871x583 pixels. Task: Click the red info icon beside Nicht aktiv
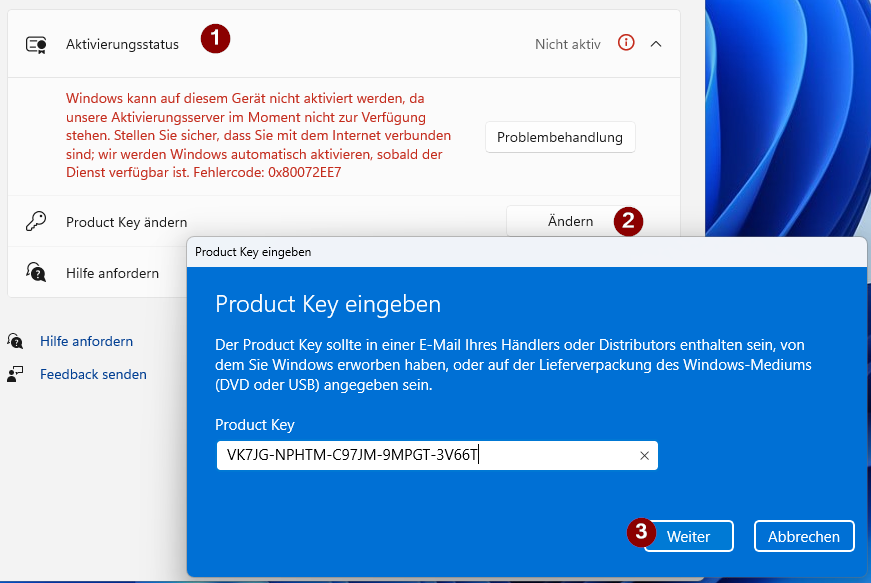[626, 43]
